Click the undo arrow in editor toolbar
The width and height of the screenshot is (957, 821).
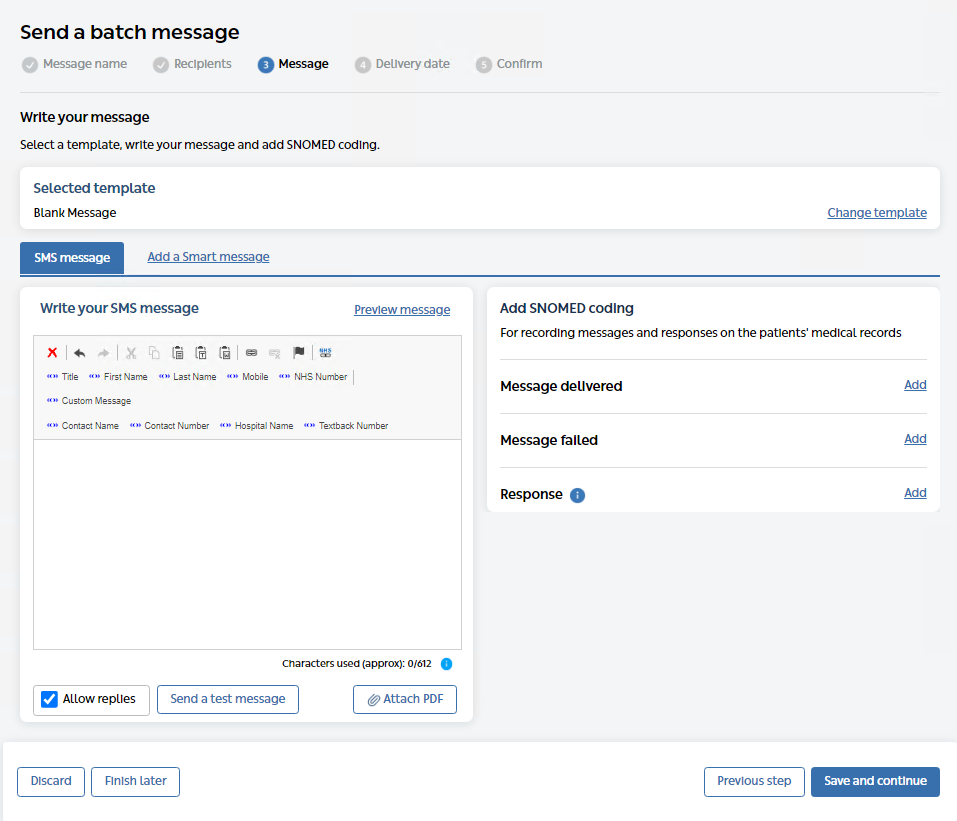(x=80, y=353)
